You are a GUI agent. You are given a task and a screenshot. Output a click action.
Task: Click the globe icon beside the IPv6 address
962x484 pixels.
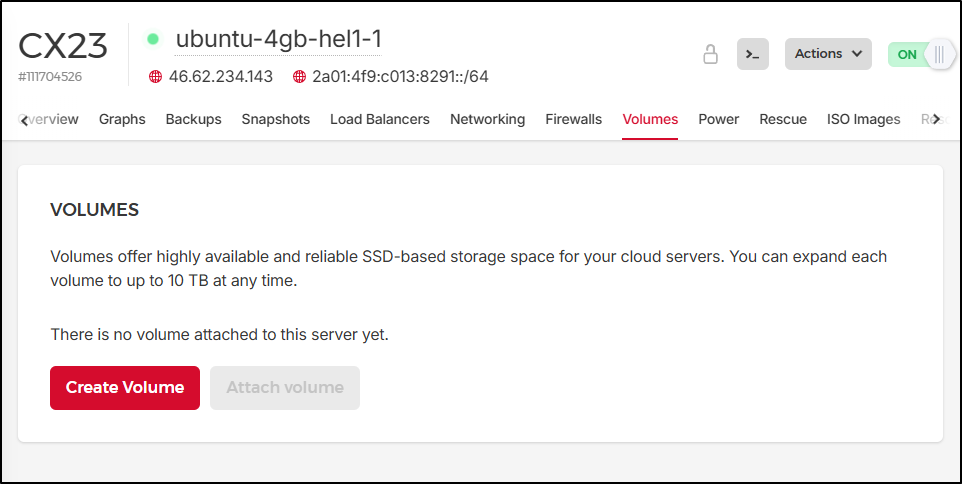299,77
